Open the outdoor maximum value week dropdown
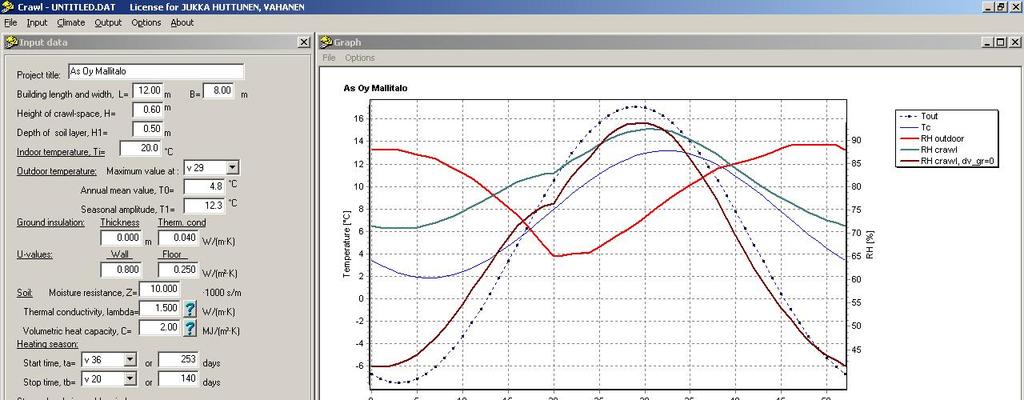1024x400 pixels. tap(232, 168)
